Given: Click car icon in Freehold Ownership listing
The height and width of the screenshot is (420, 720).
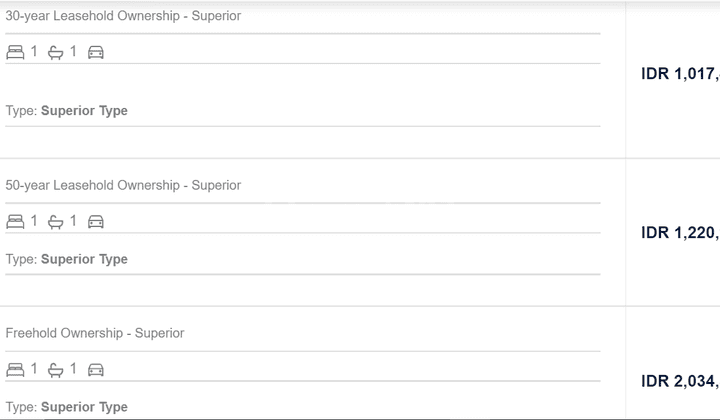Looking at the screenshot, I should [96, 370].
